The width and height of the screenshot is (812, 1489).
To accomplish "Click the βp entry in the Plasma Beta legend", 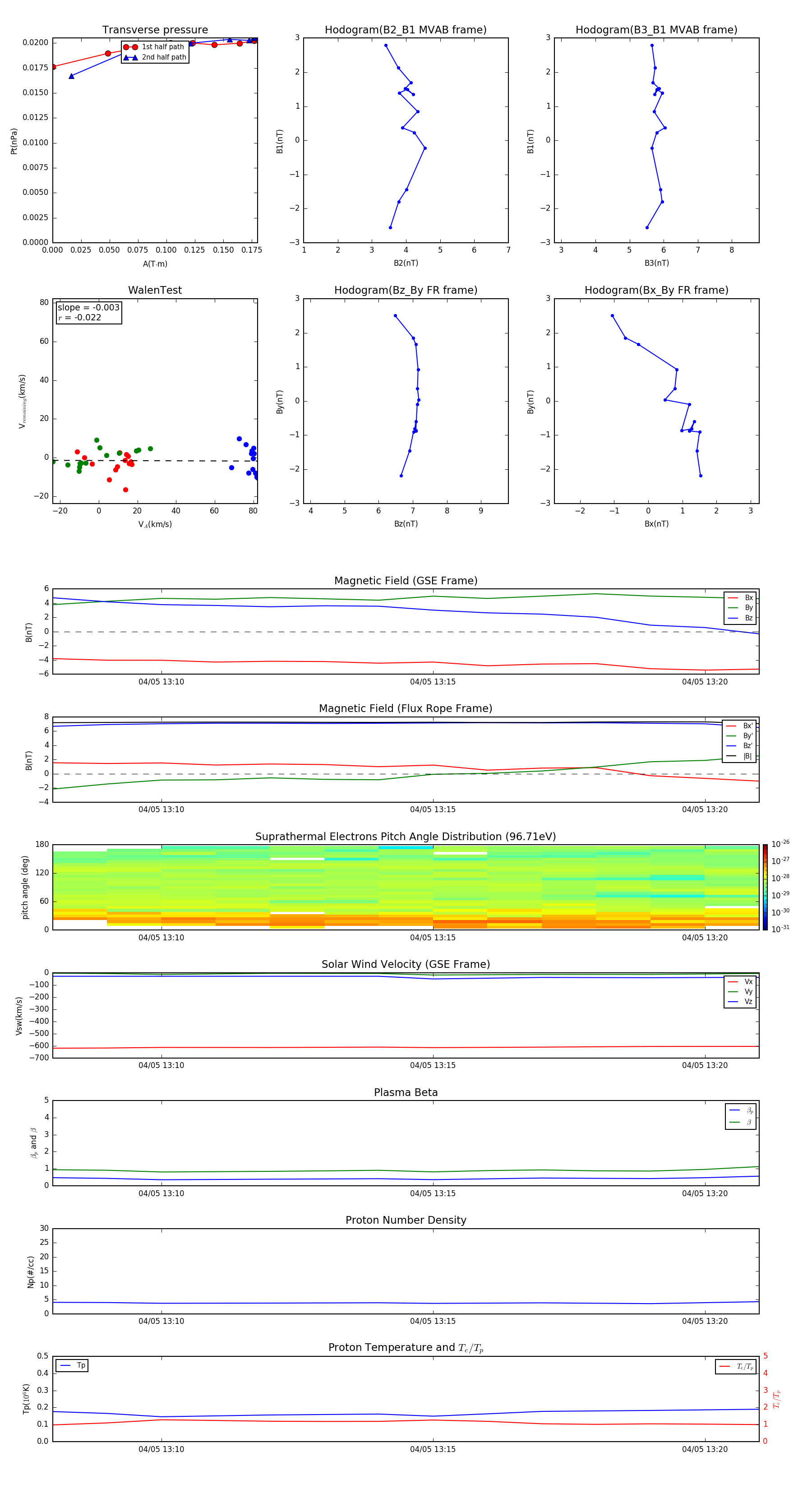I will 741,1110.
